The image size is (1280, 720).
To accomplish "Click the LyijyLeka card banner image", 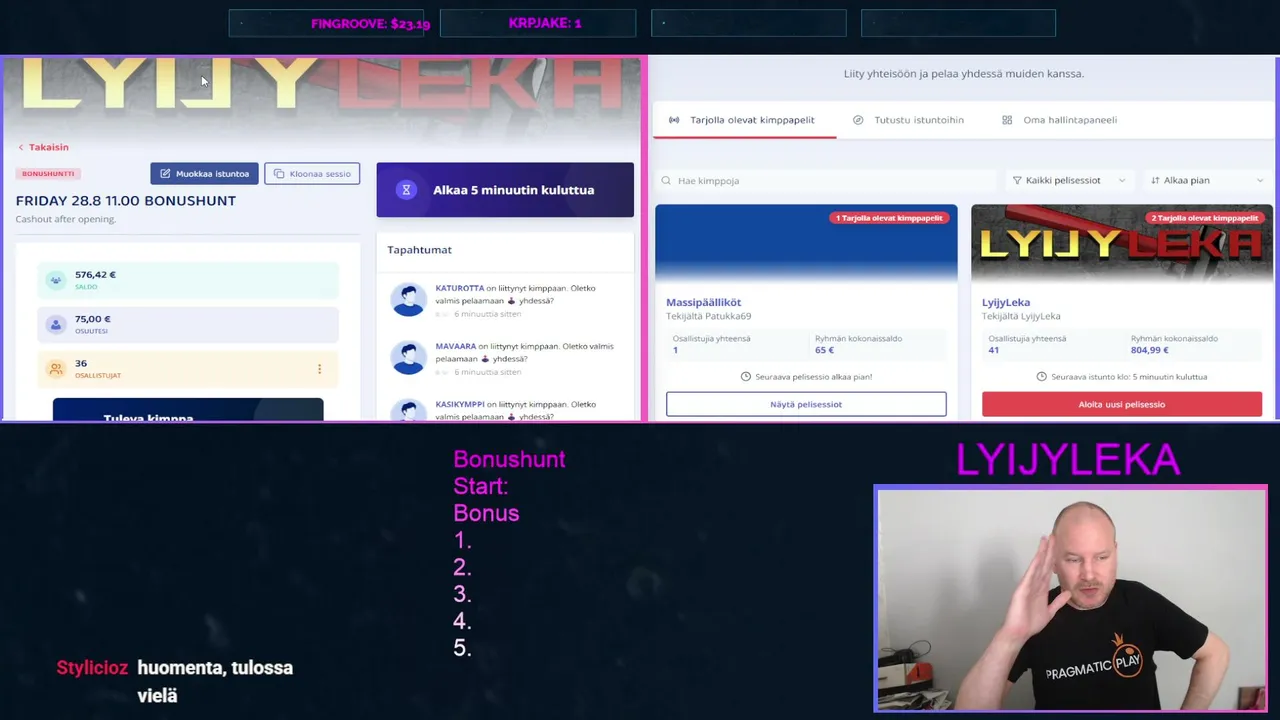I will coord(1122,244).
